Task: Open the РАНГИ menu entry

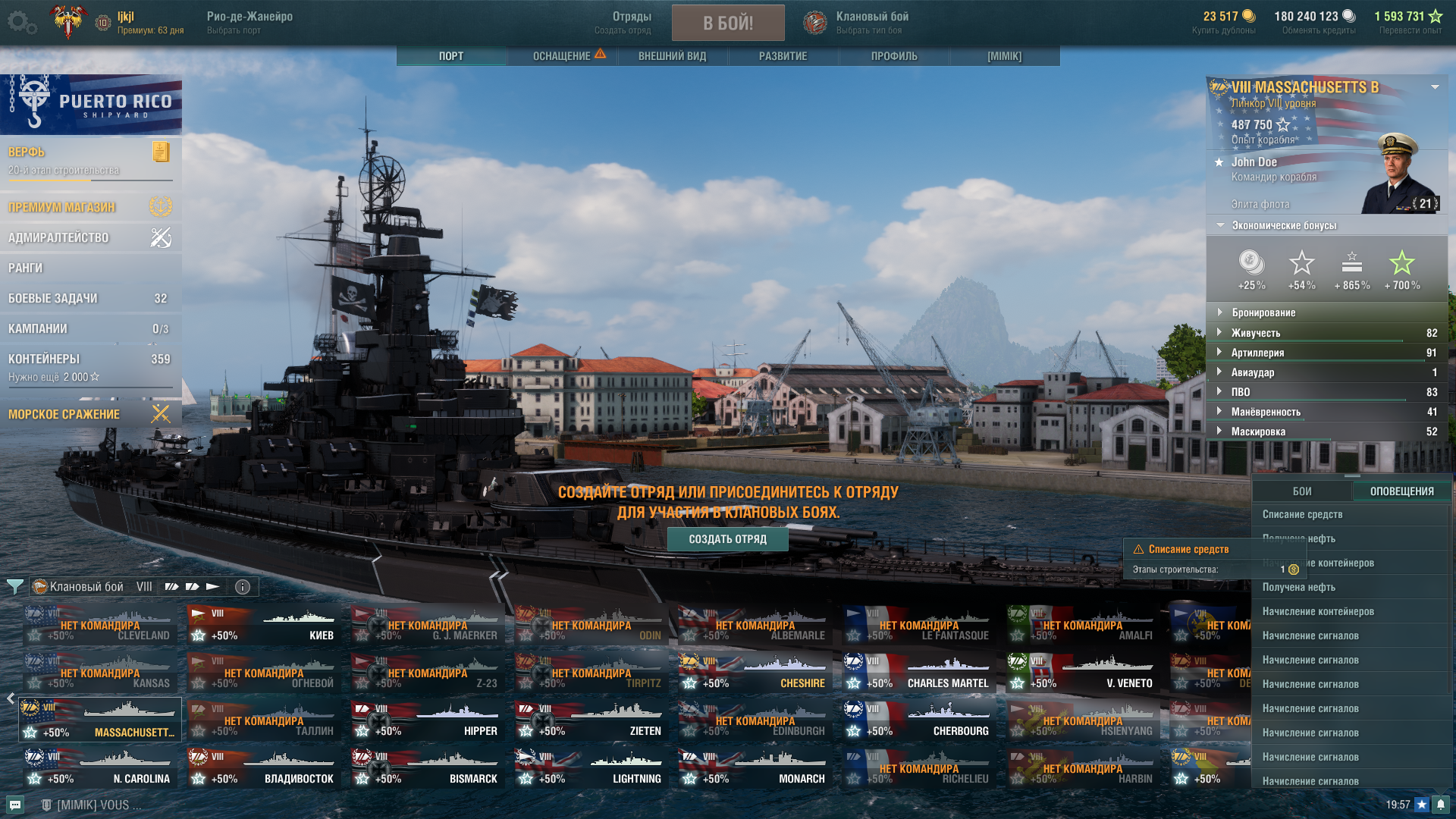Action: [x=90, y=268]
